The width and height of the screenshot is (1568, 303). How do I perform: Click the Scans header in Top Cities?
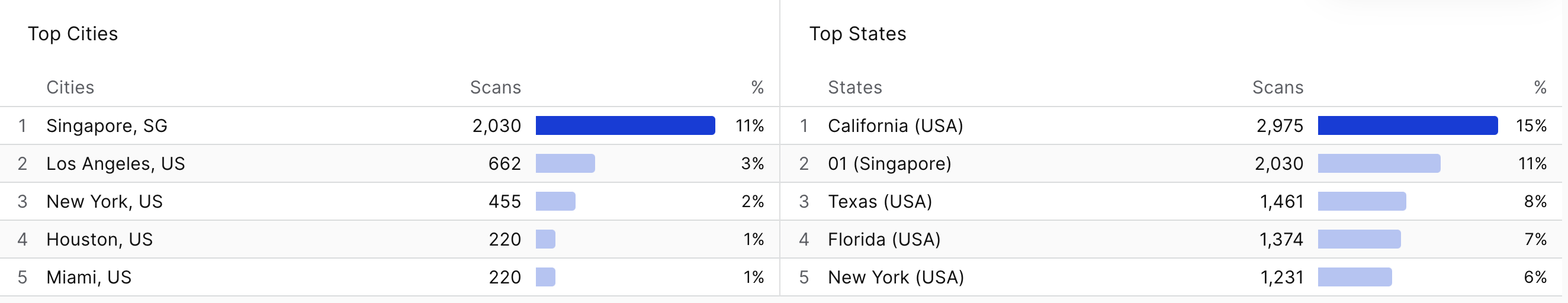coord(496,88)
